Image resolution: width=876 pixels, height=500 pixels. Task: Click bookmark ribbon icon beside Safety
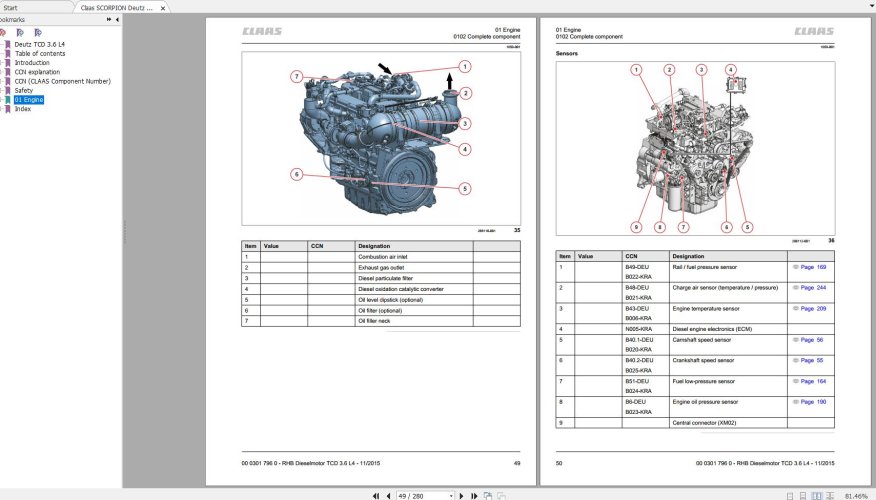[x=8, y=91]
